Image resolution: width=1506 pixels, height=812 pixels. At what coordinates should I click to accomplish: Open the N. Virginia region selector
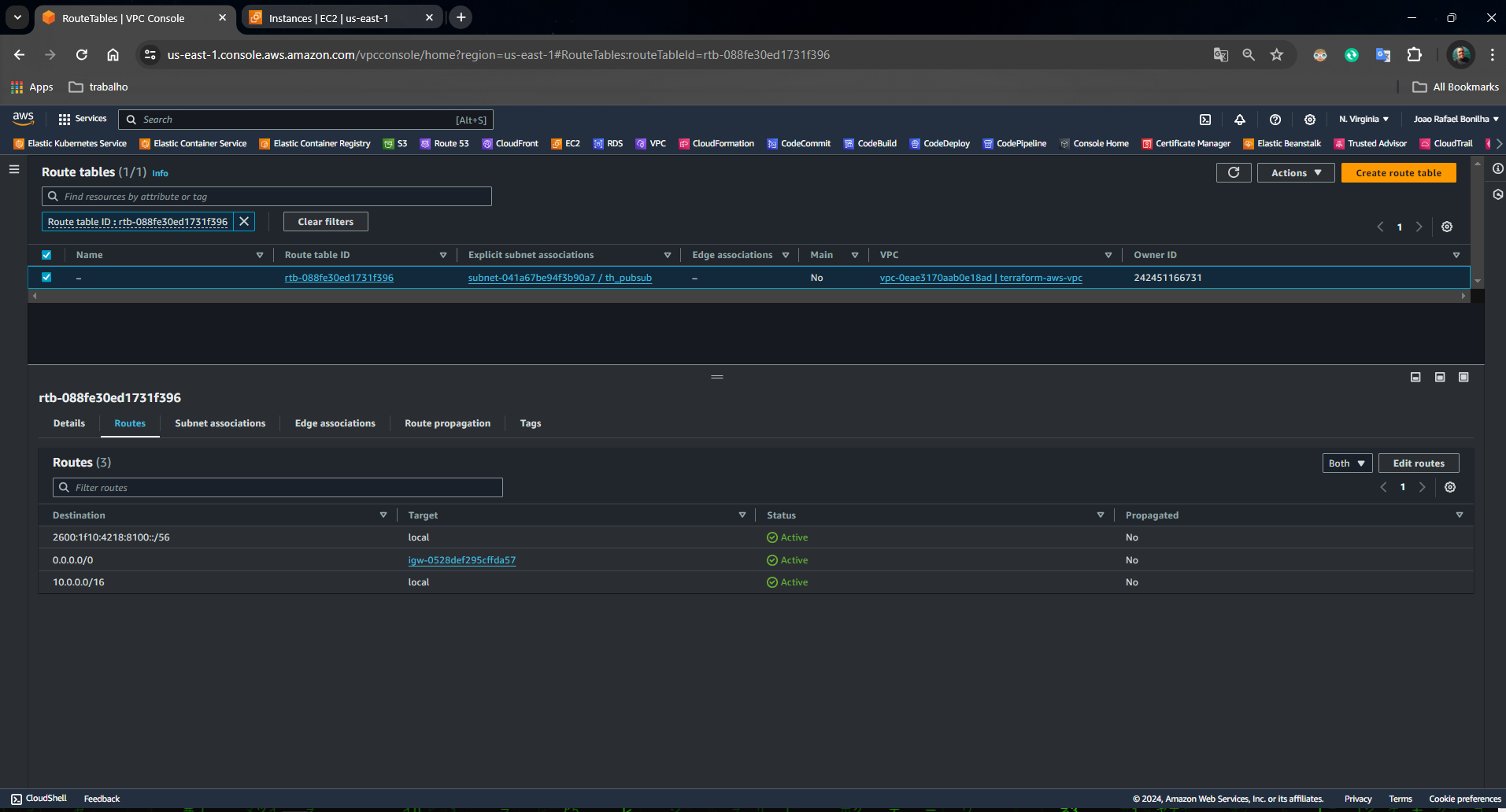1364,120
